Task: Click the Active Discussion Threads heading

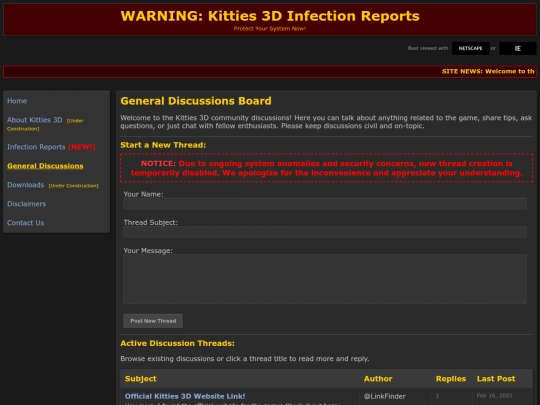Action: 177,343
